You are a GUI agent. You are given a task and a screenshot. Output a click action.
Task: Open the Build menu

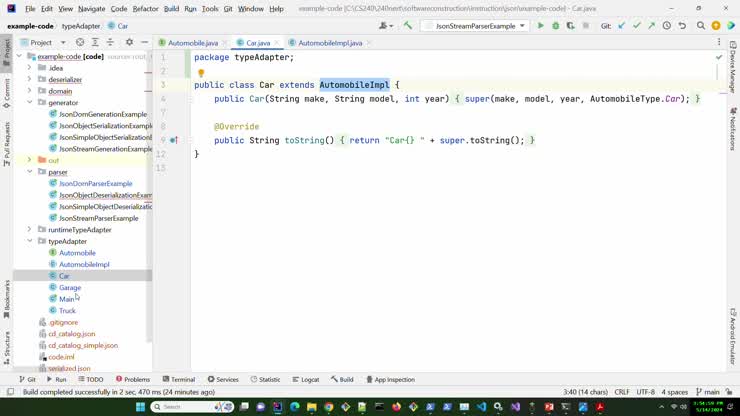click(x=171, y=8)
